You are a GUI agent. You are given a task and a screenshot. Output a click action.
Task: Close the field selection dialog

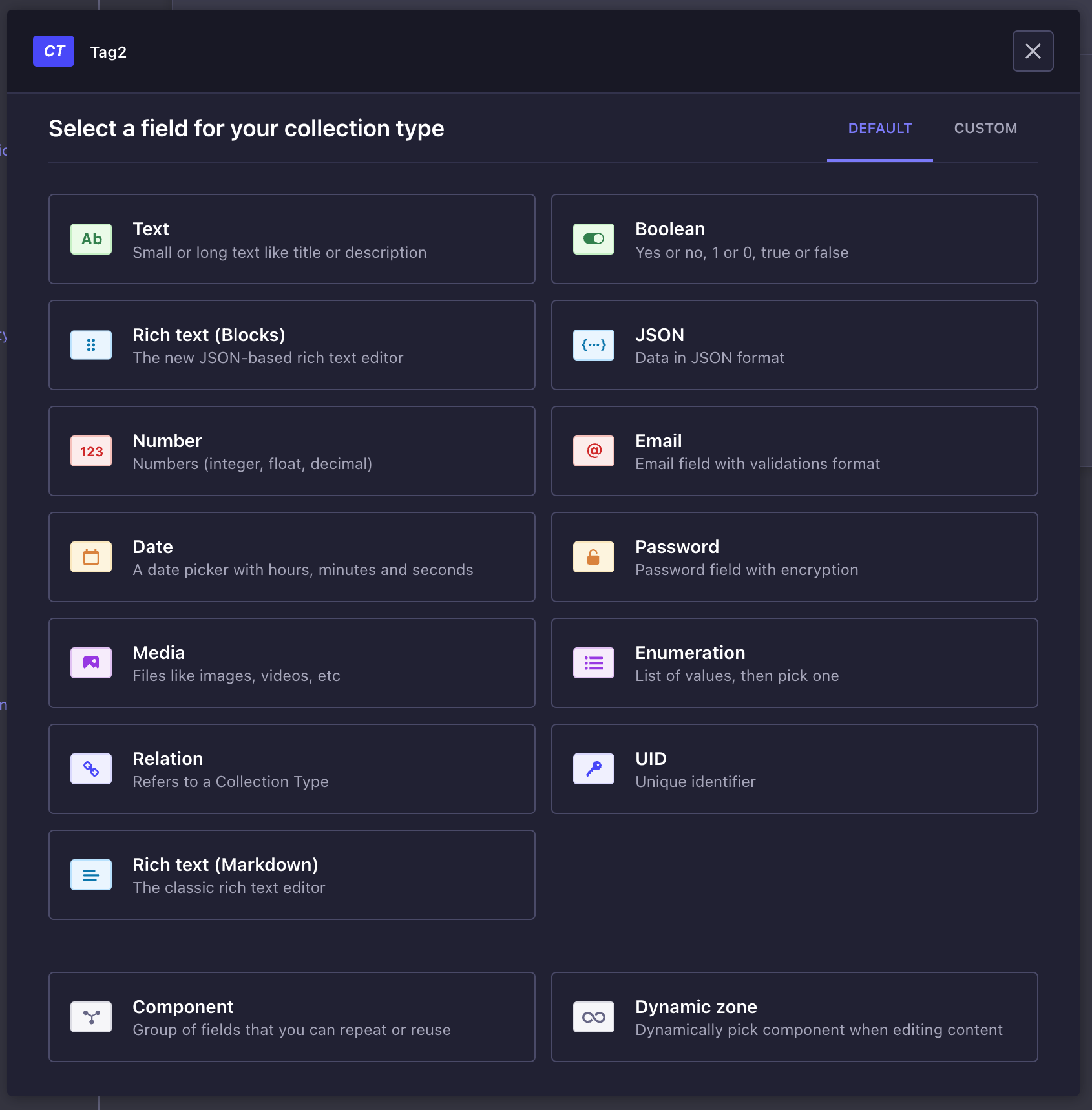pyautogui.click(x=1033, y=51)
